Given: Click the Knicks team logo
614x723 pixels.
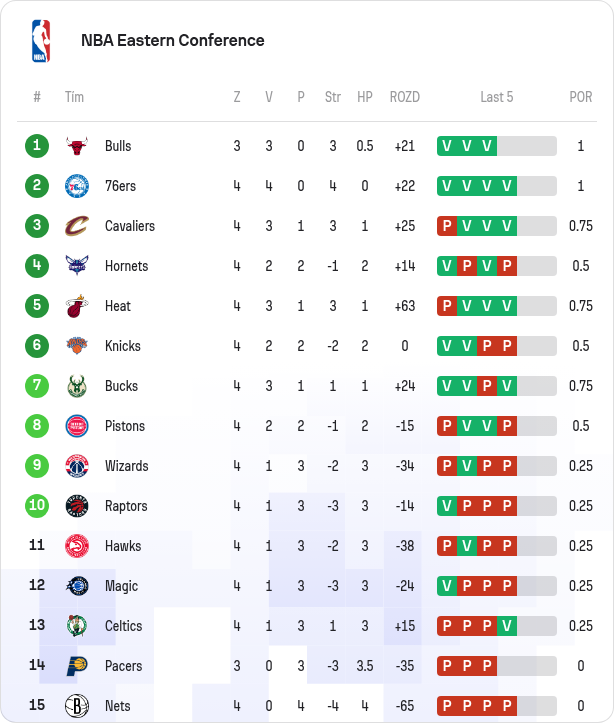Looking at the screenshot, I should tap(77, 346).
